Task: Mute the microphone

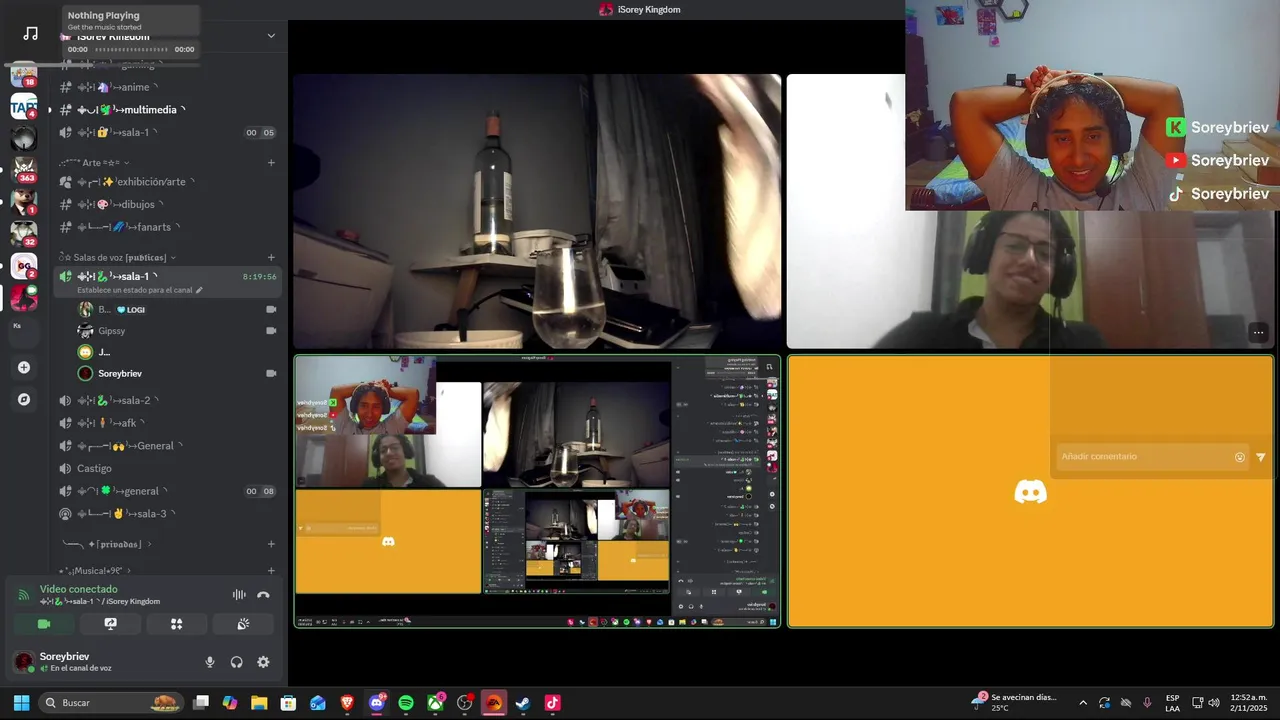Action: pyautogui.click(x=210, y=662)
